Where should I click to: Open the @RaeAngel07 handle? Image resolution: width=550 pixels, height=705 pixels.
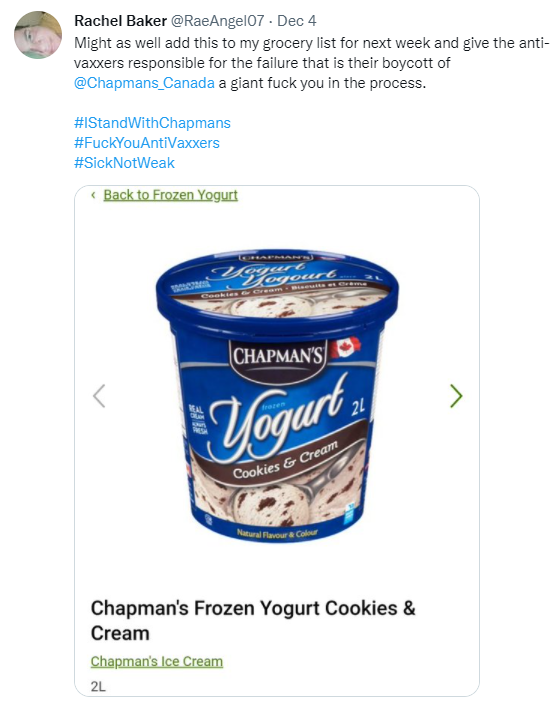[x=217, y=21]
